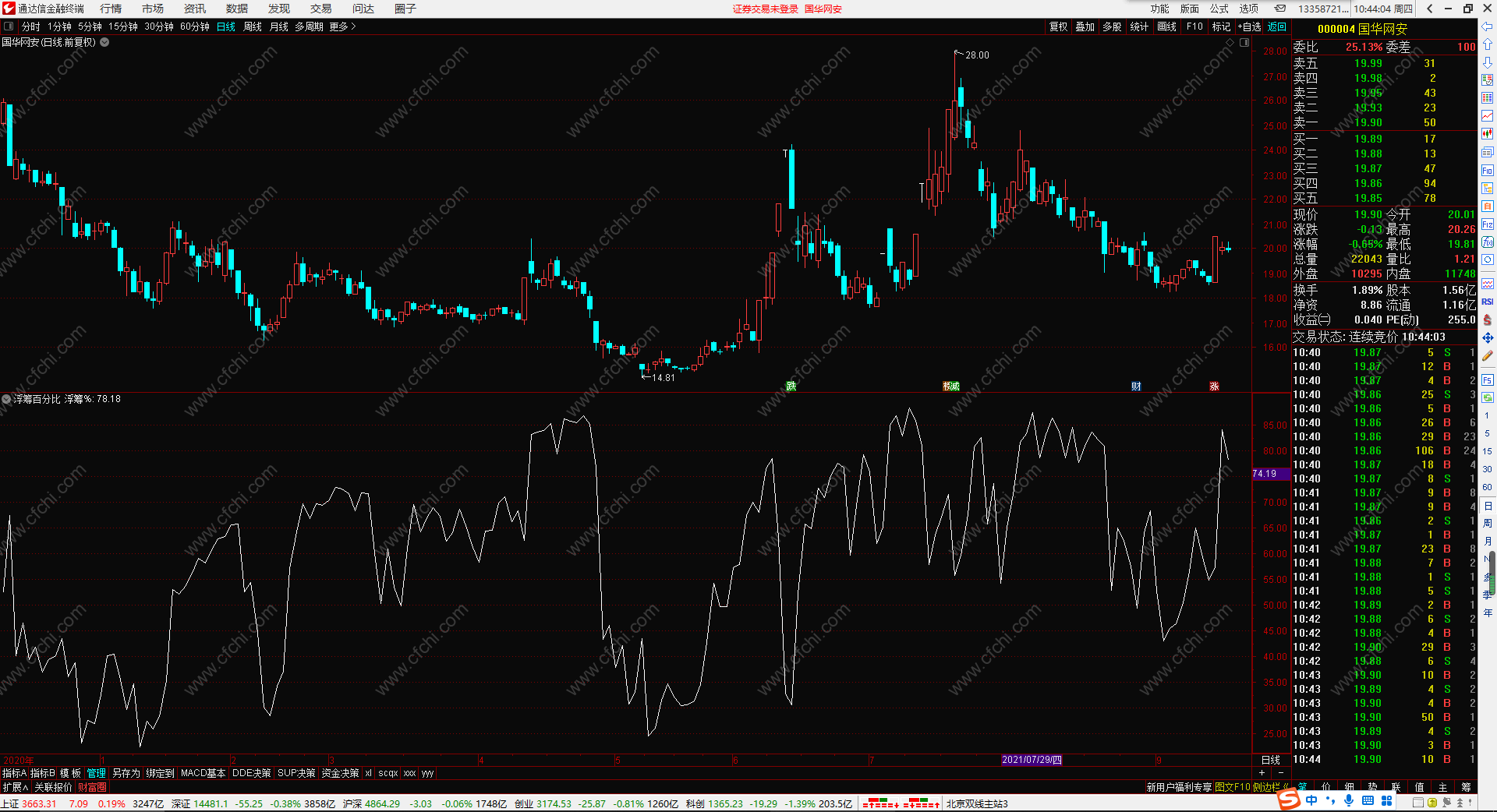Switch to 1分钟 chart period

click(x=59, y=26)
